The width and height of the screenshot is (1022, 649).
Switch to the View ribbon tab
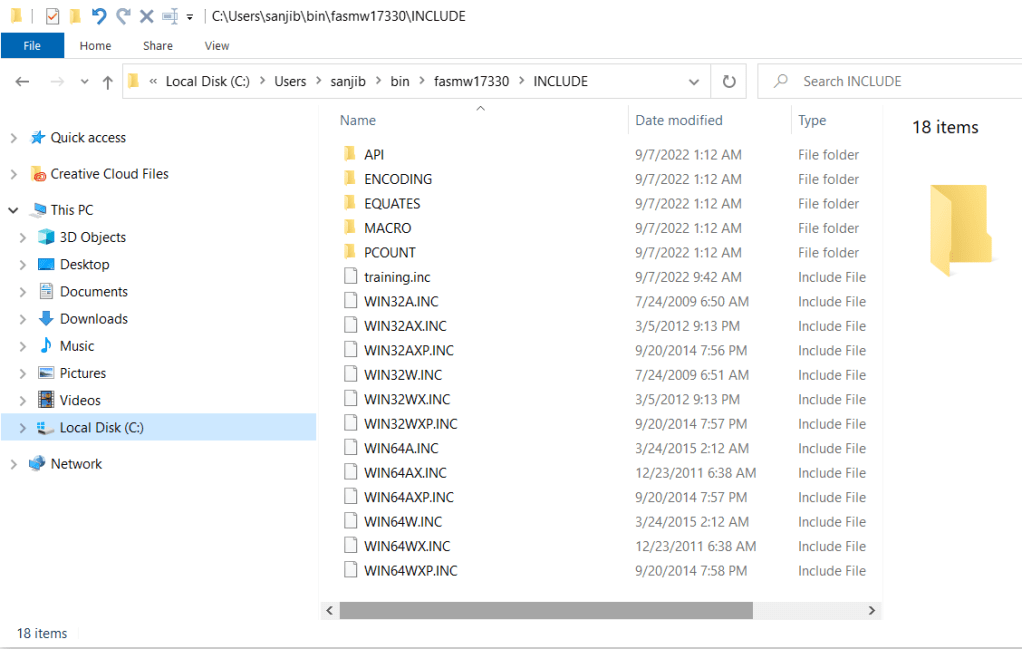217,46
